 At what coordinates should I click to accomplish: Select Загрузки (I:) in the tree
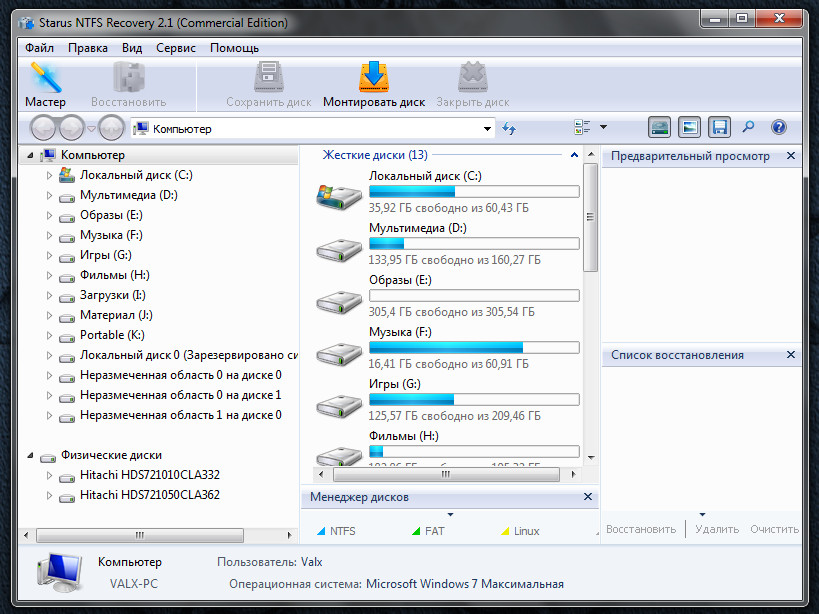click(x=113, y=295)
